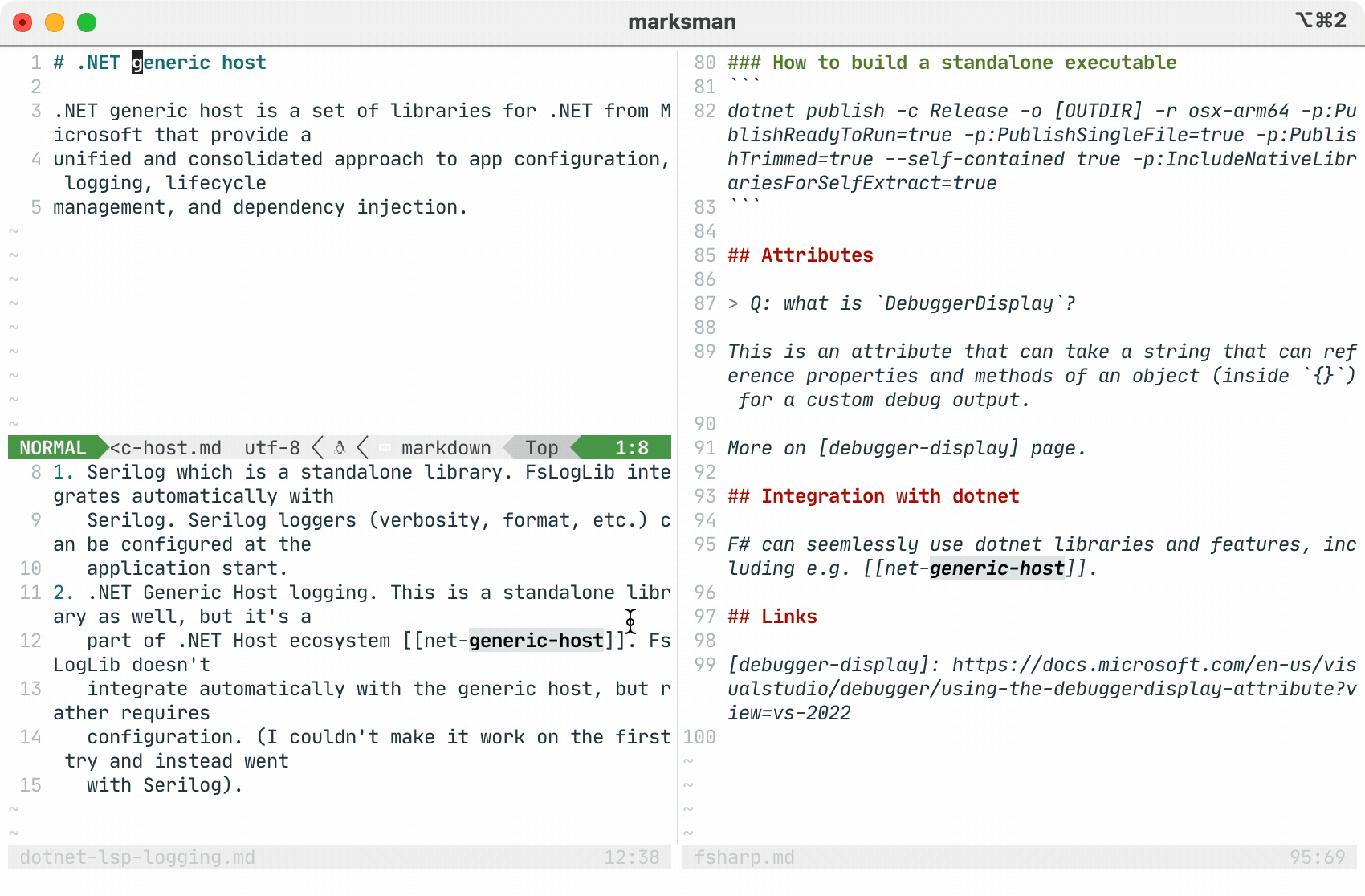Click the Linux penguin fileformat icon in statusline
Image resolution: width=1365 pixels, height=896 pixels.
[340, 448]
